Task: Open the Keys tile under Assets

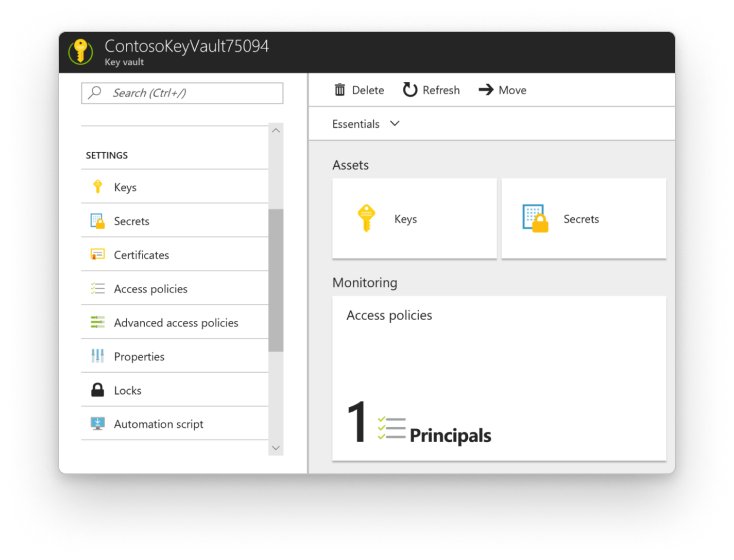Action: 414,219
